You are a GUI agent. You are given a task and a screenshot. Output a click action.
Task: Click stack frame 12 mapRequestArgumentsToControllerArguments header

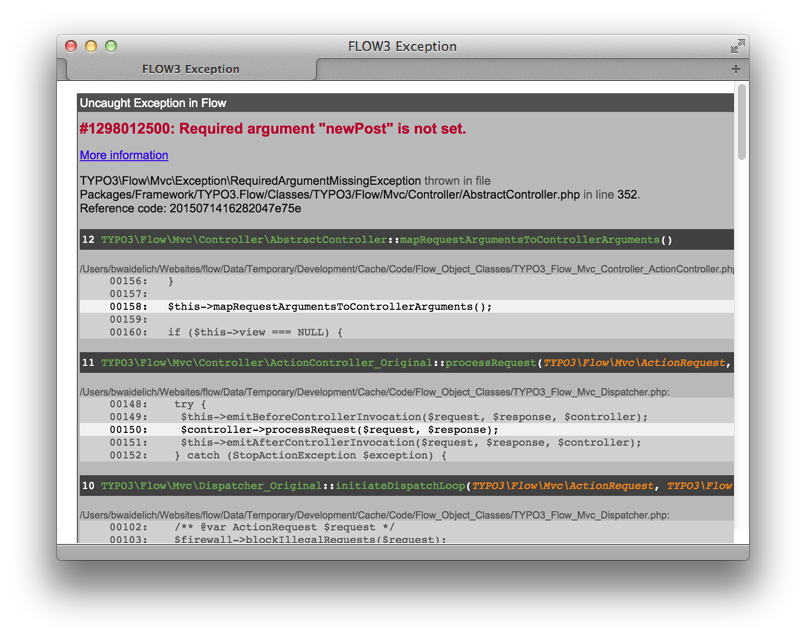[x=407, y=240]
